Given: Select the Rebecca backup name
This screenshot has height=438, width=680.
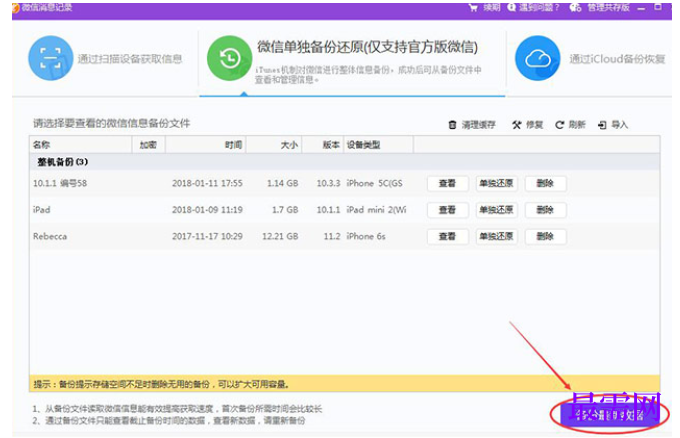Looking at the screenshot, I should pos(50,236).
